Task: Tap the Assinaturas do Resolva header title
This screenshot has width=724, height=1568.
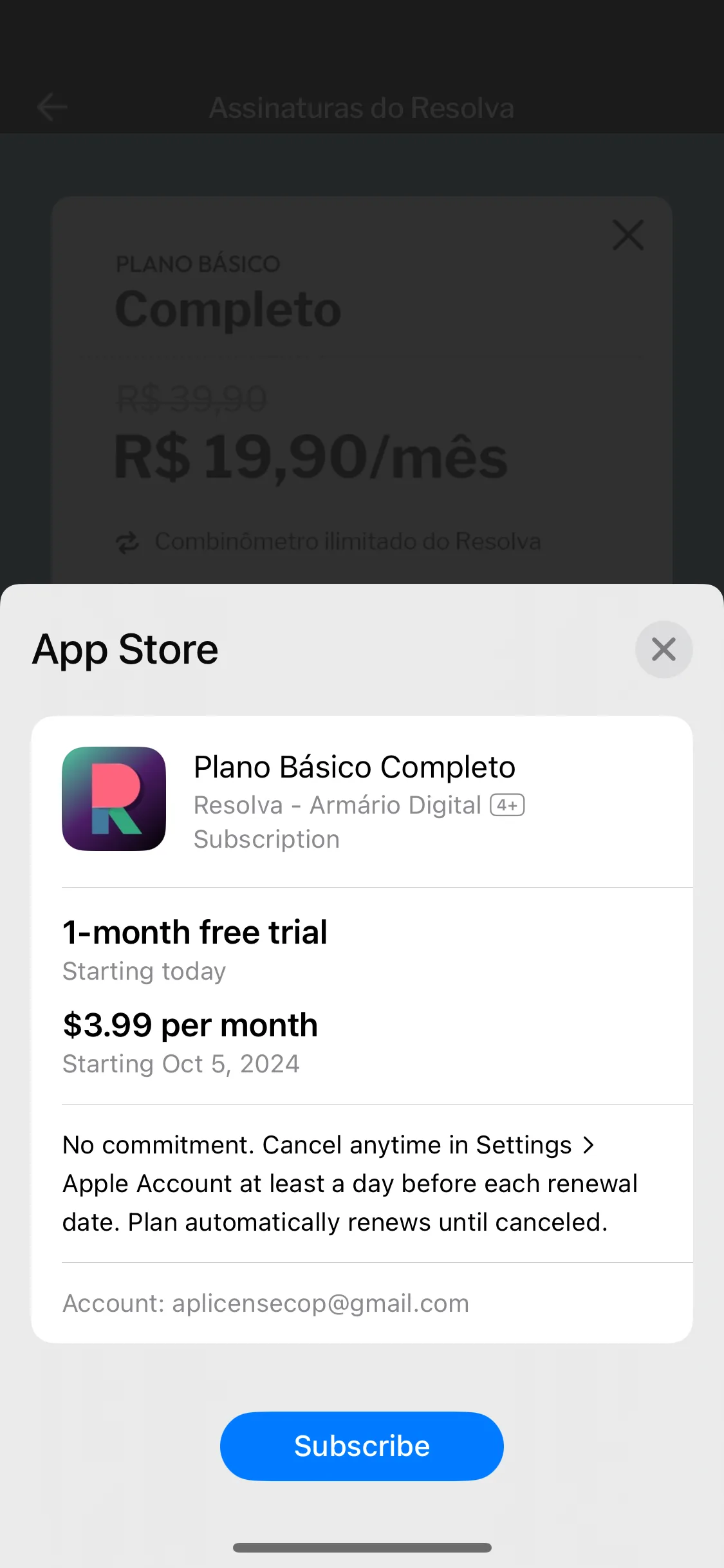Action: point(362,107)
